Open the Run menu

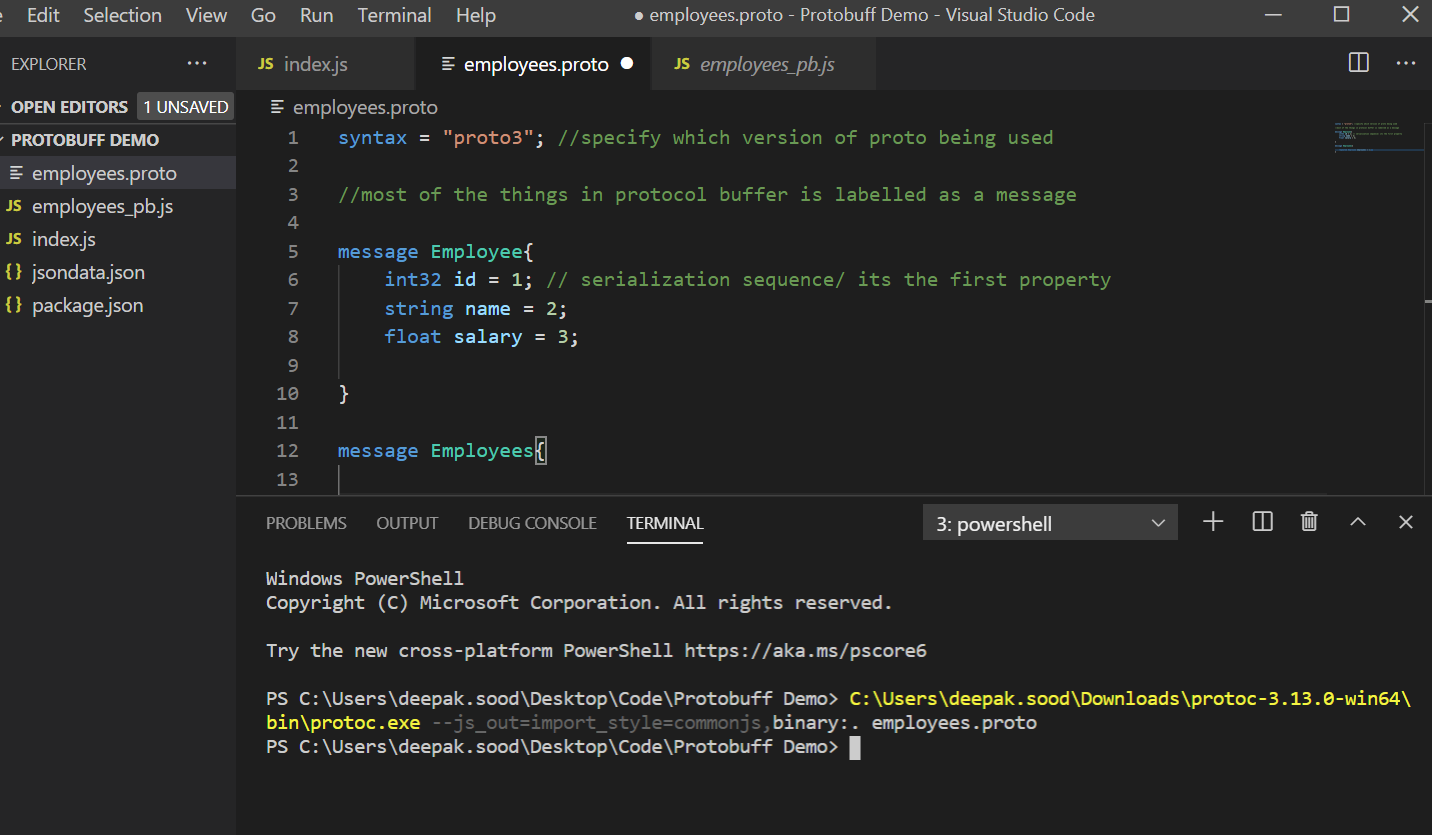pos(317,15)
